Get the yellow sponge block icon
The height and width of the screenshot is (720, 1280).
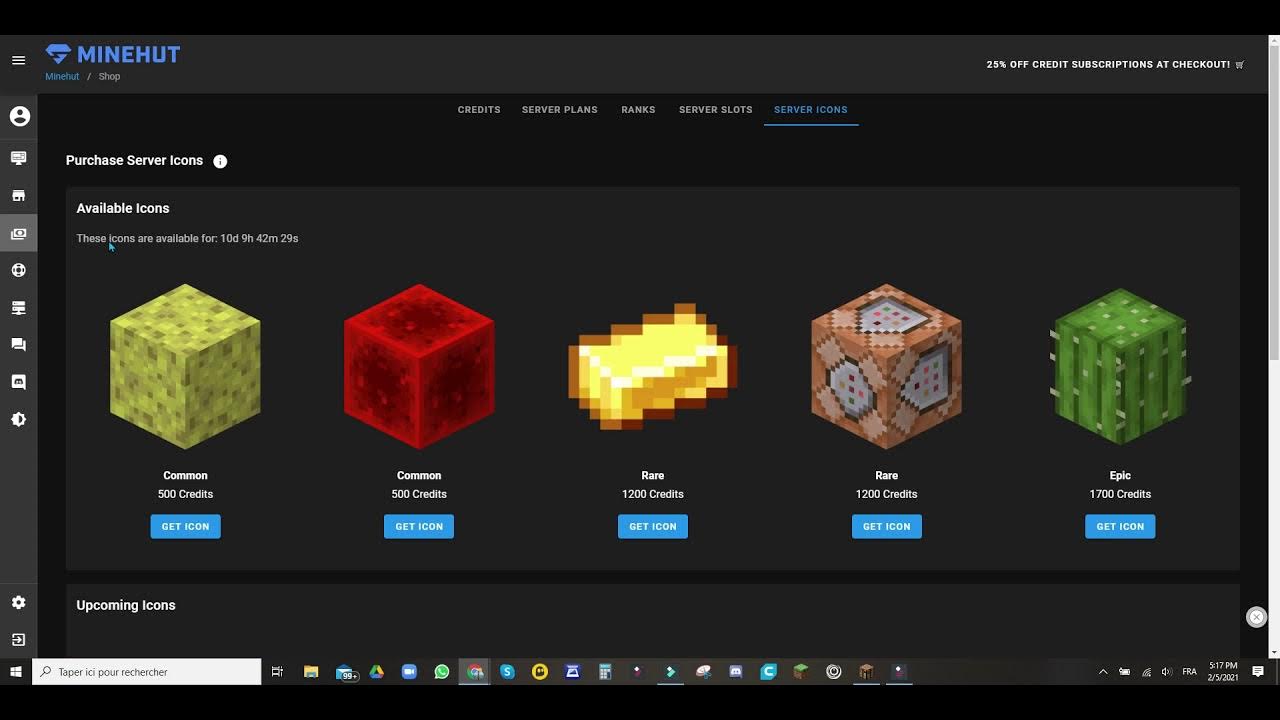[185, 526]
